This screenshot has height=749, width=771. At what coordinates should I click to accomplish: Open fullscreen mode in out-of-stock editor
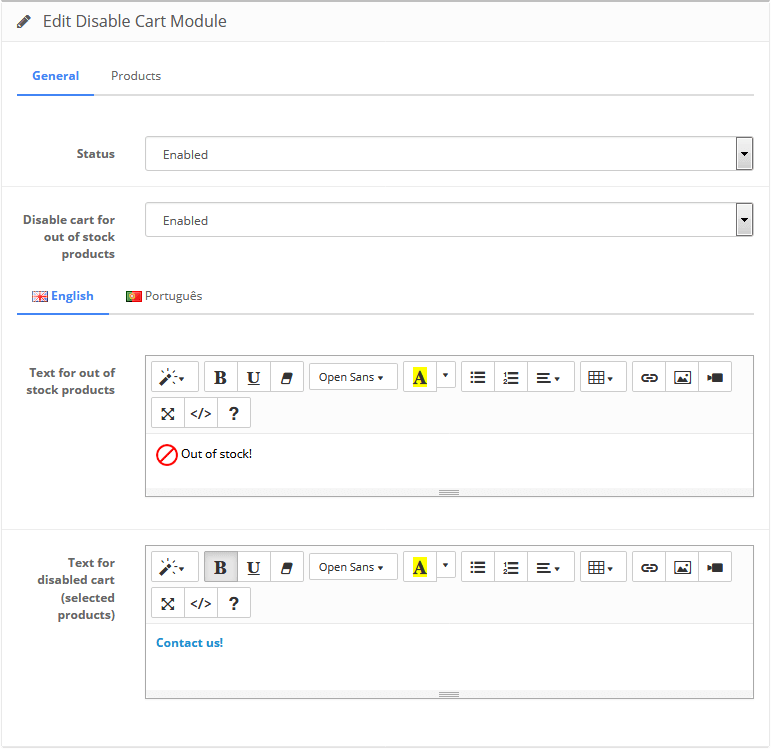[x=168, y=414]
